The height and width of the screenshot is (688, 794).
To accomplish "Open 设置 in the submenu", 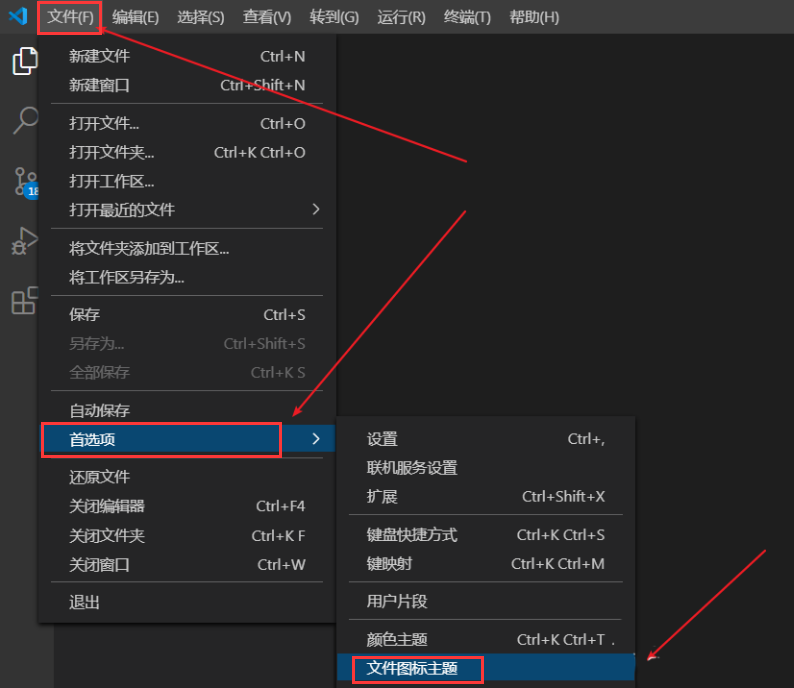I will (x=486, y=439).
